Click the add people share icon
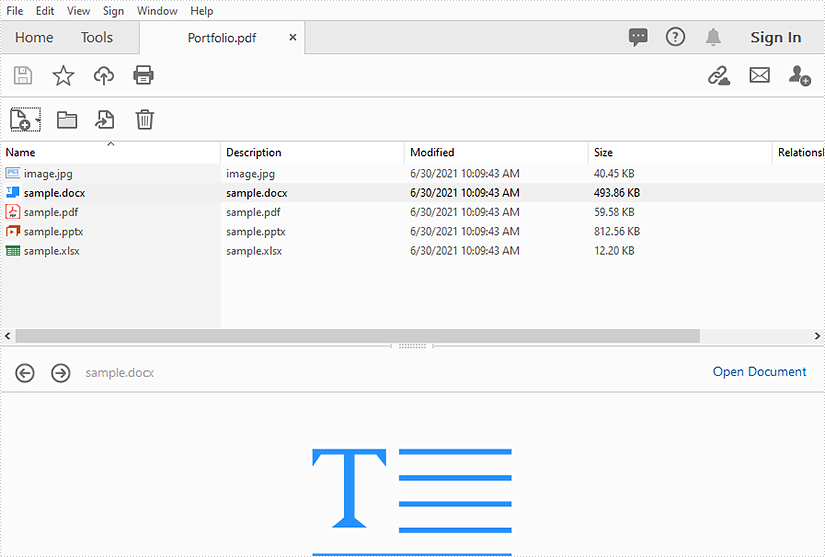The height and width of the screenshot is (557, 825). [799, 75]
